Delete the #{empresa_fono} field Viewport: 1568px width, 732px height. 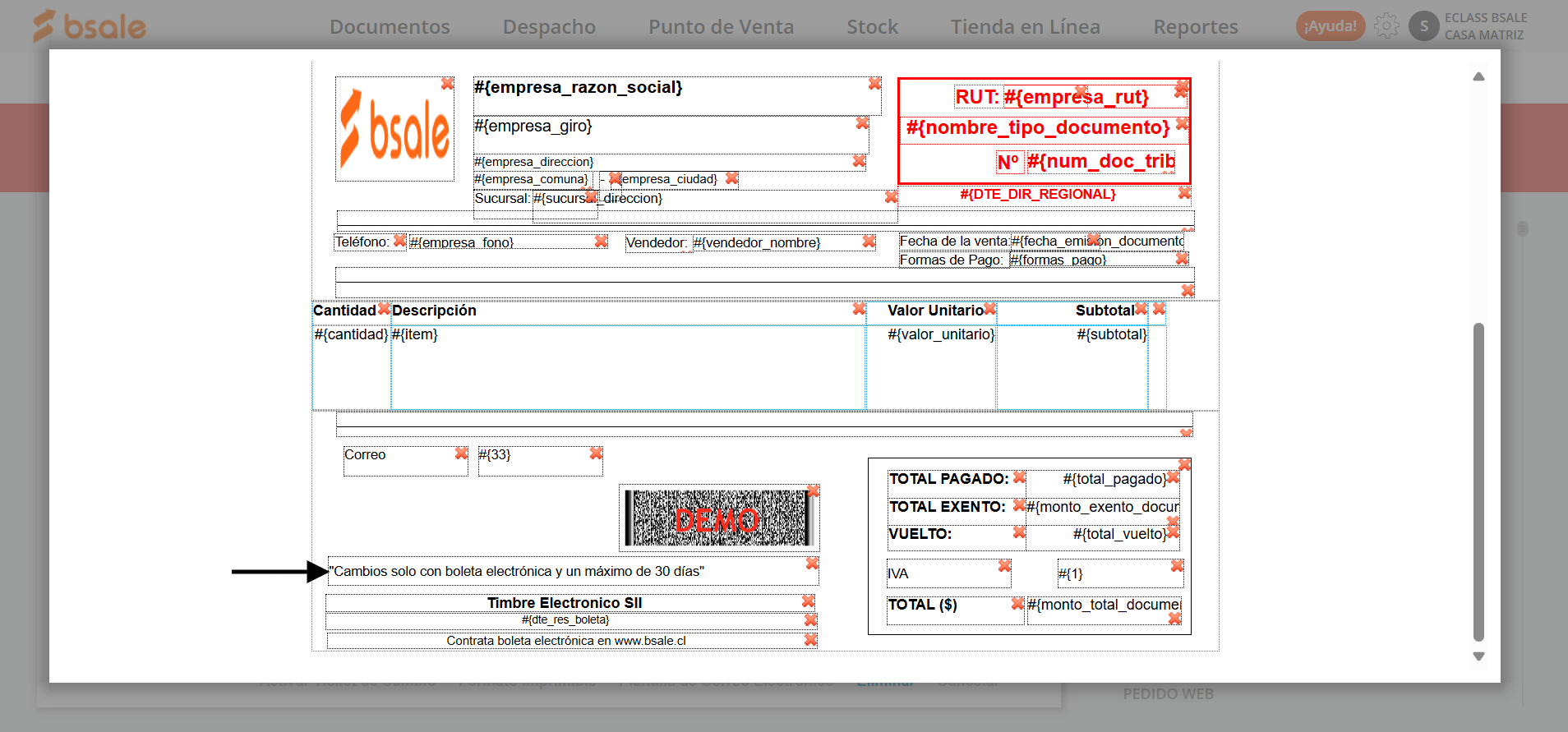[x=601, y=242]
